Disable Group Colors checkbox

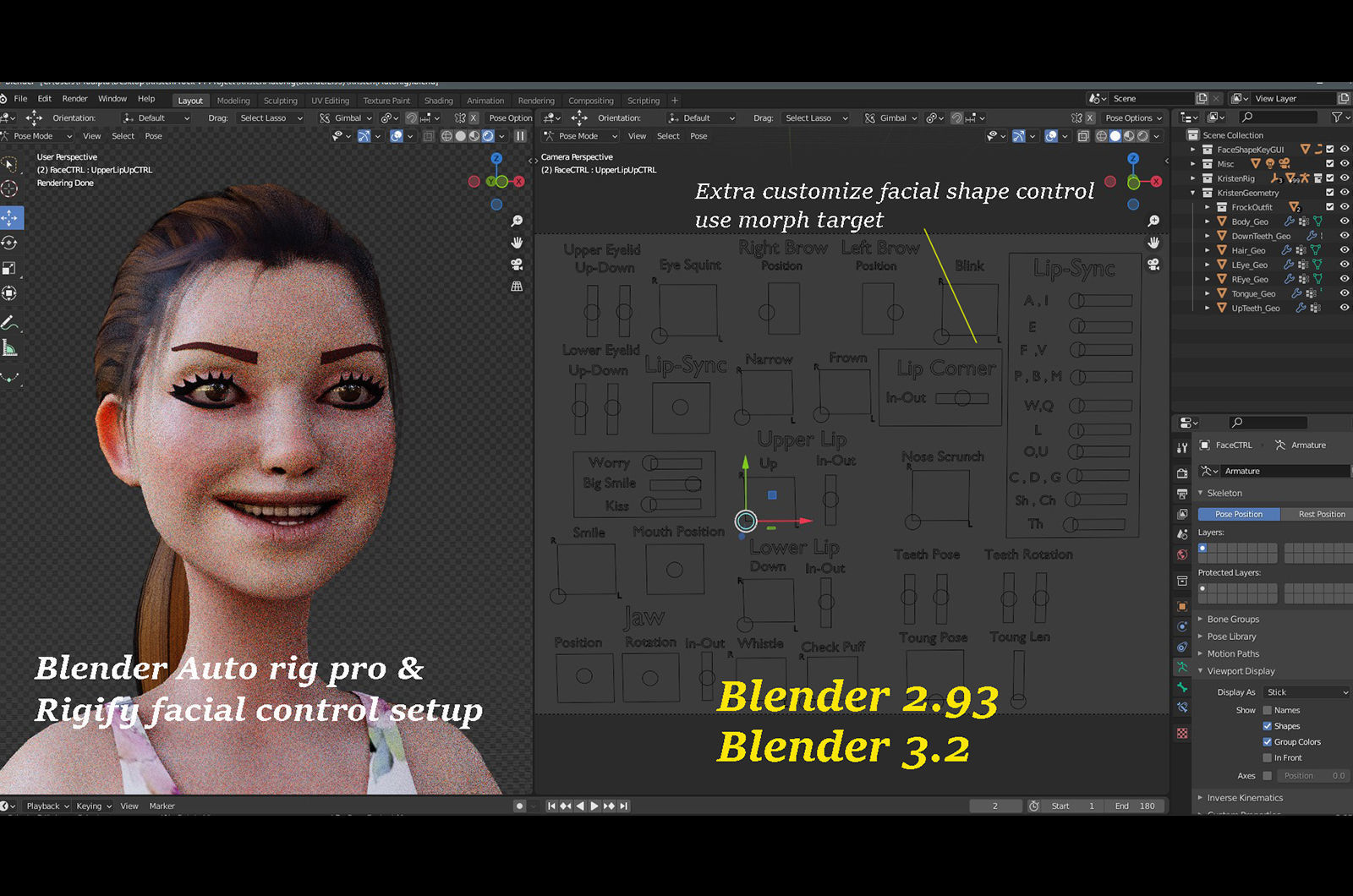(1268, 742)
